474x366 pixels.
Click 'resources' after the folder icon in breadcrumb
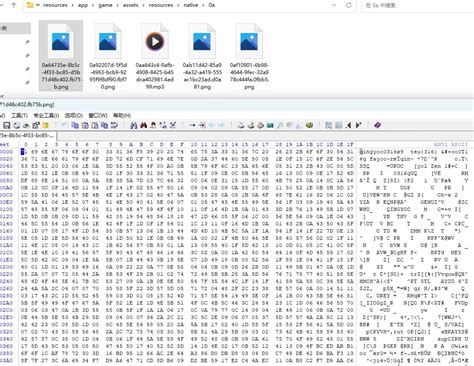(55, 5)
